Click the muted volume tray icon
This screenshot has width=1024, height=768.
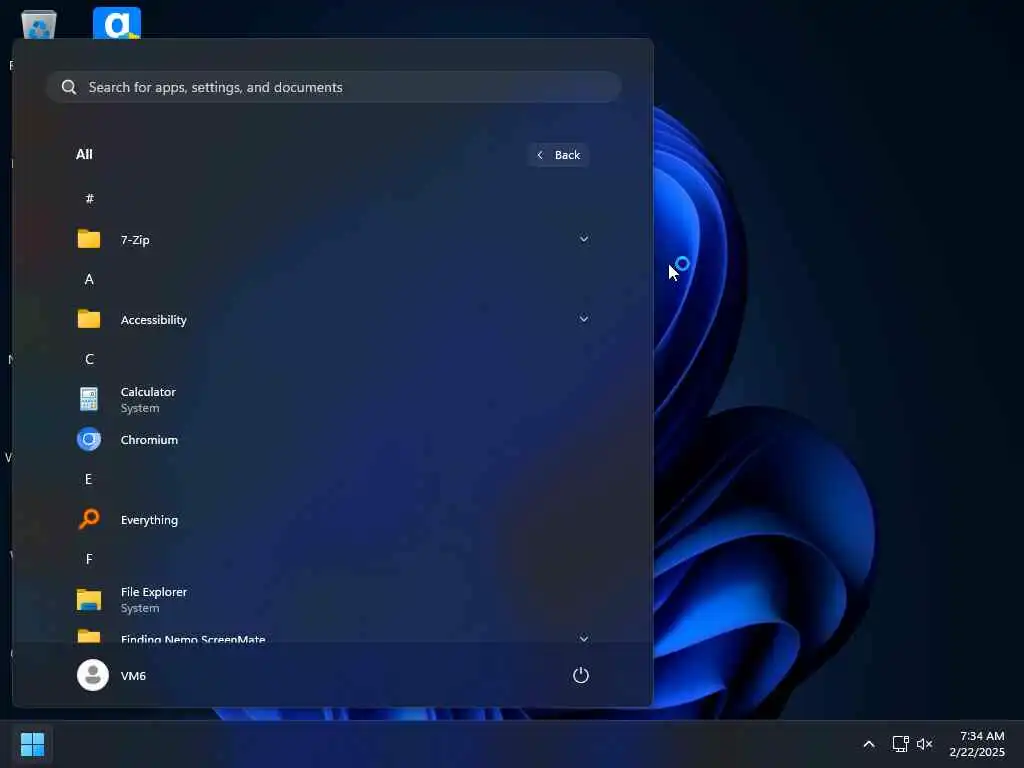click(924, 744)
